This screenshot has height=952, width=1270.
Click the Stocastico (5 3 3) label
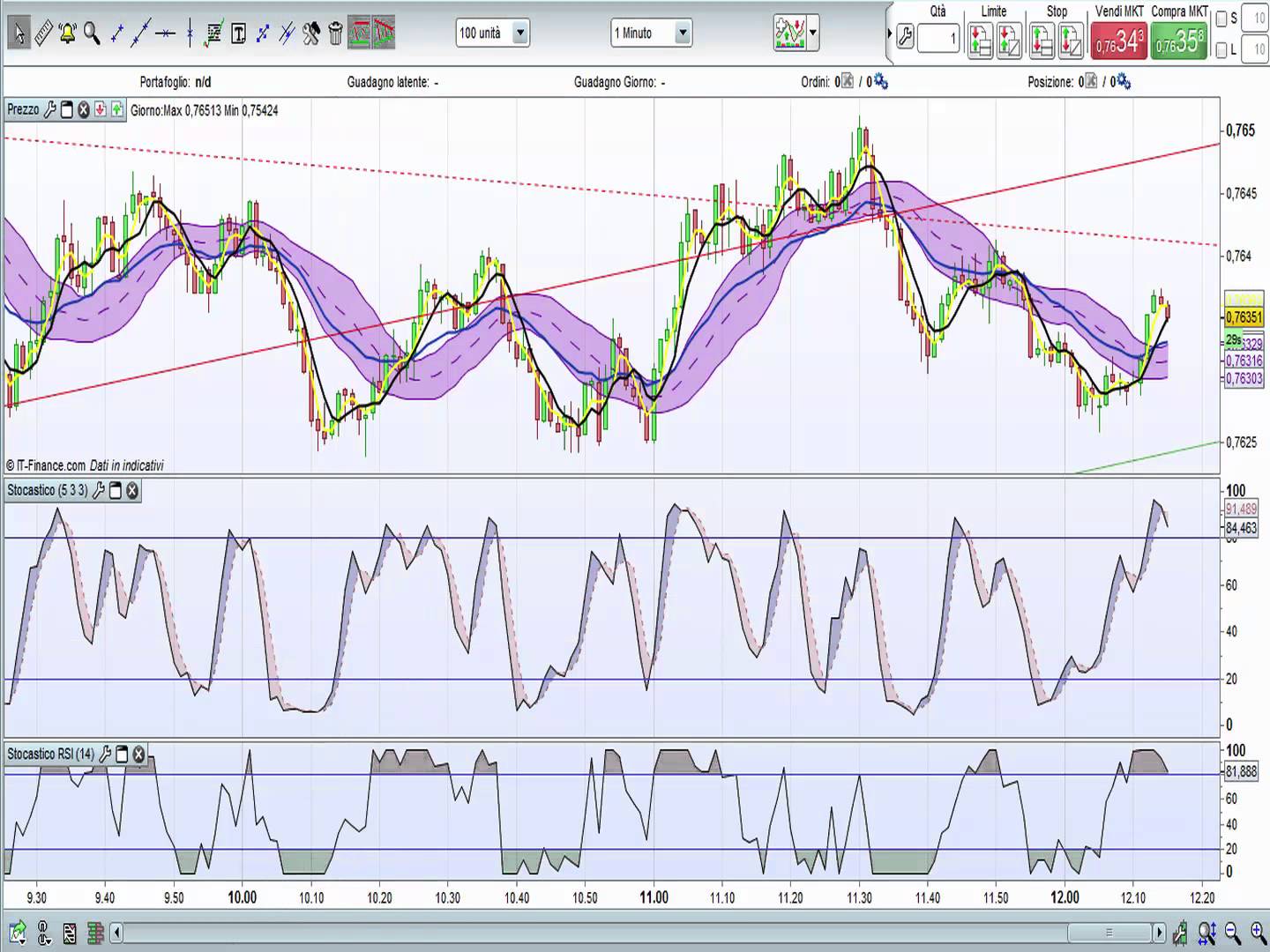[48, 490]
